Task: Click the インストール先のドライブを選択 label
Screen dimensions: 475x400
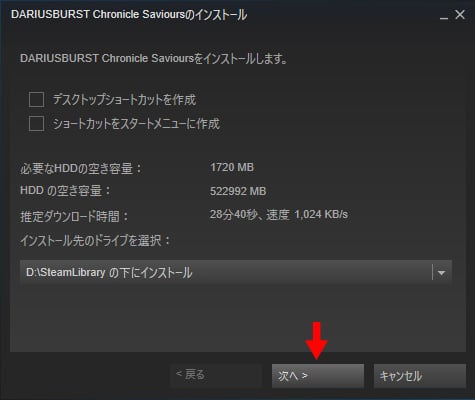Action: [95, 240]
